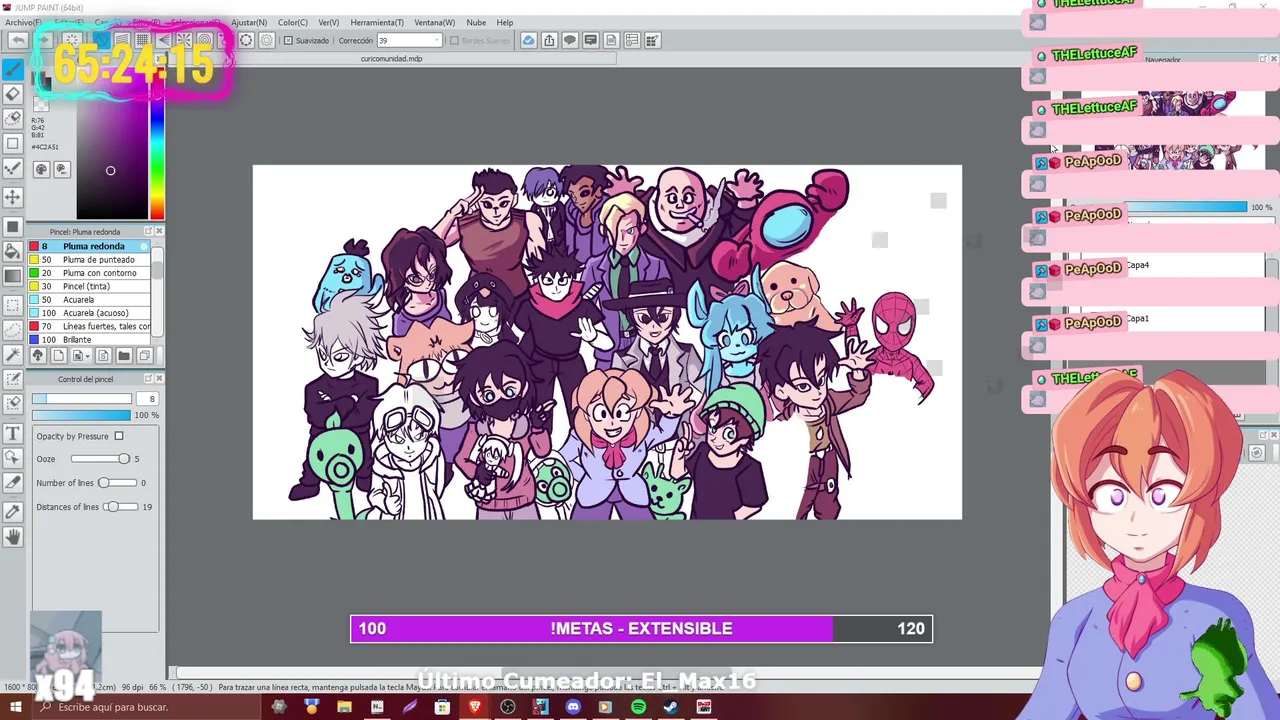Open the Ver(V) menu
1280x720 pixels.
click(328, 22)
